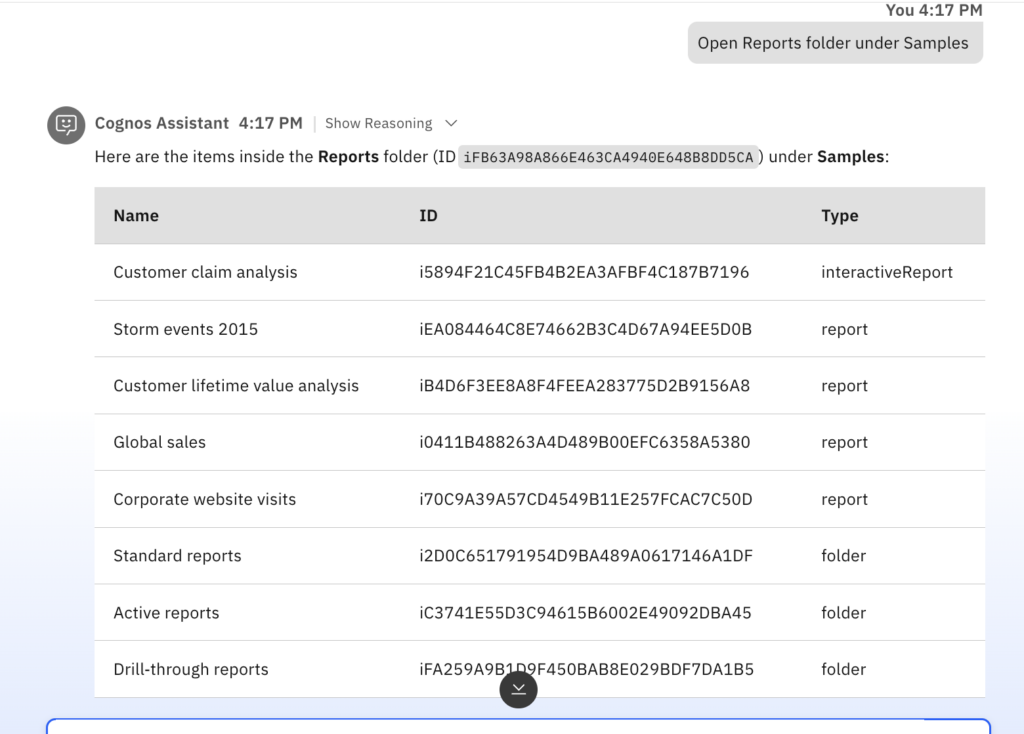1024x734 pixels.
Task: Click the interactiveReport type cell
Action: click(886, 272)
